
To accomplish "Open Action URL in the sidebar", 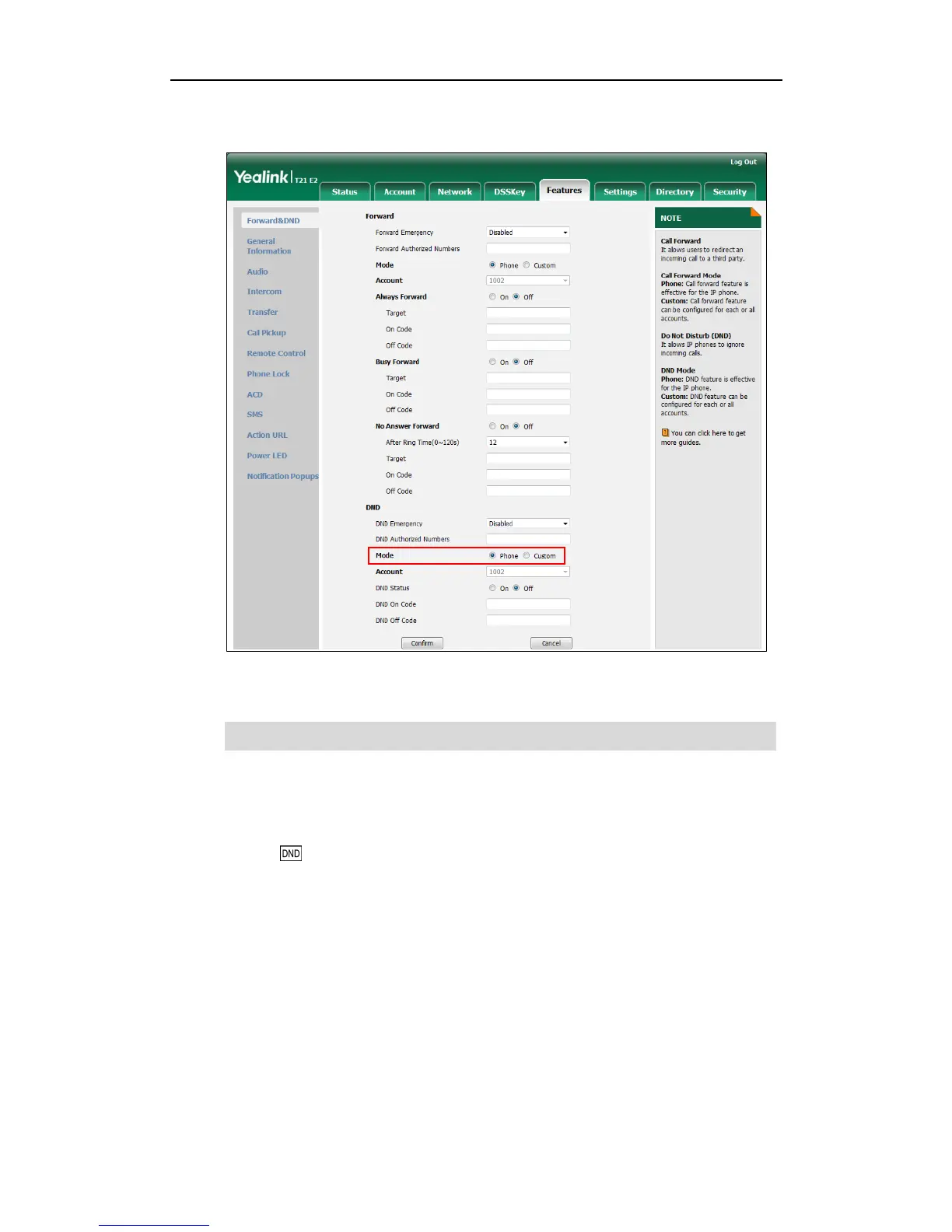I will tap(267, 435).
